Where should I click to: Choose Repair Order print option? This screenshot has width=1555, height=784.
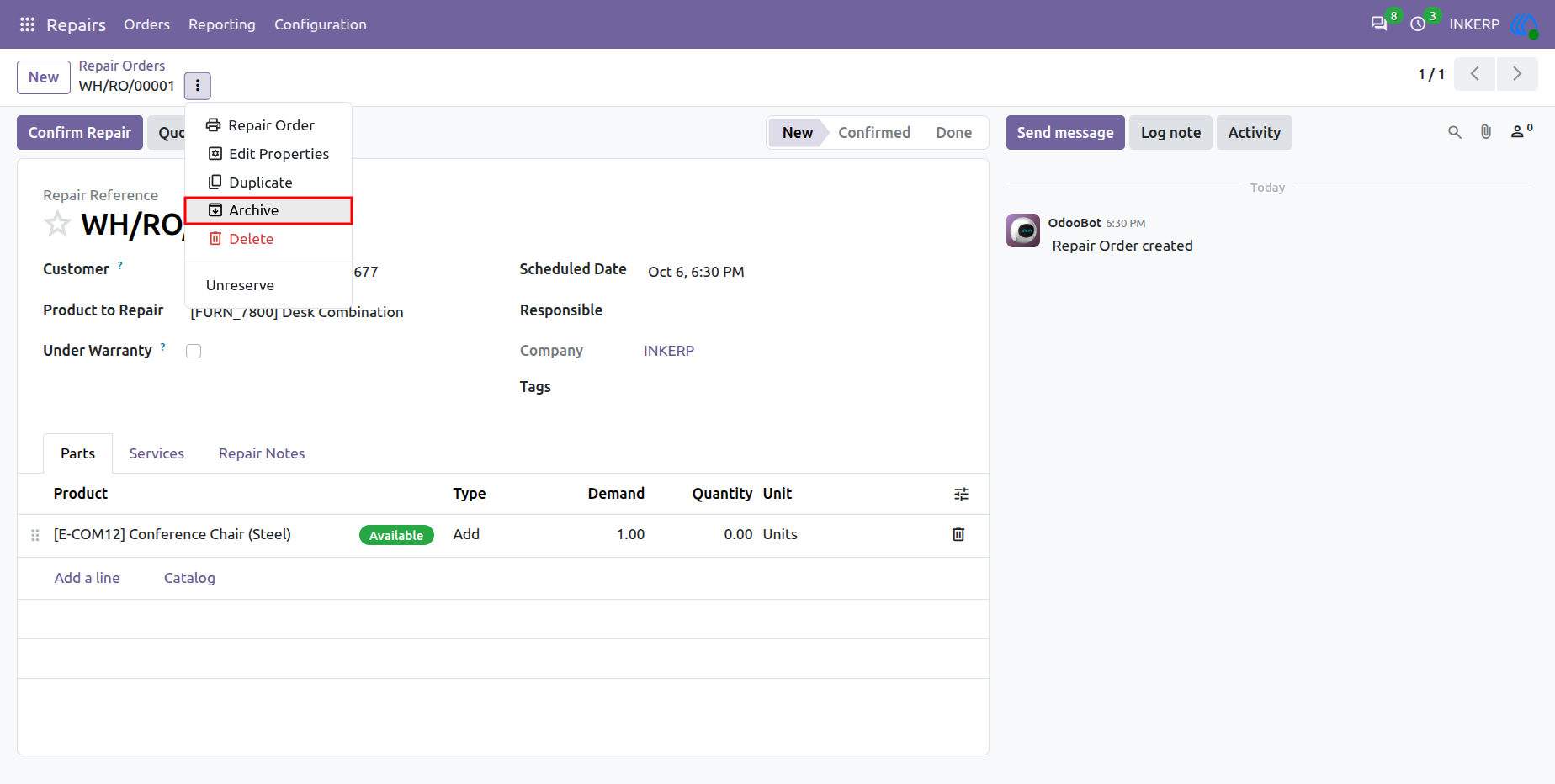click(268, 125)
